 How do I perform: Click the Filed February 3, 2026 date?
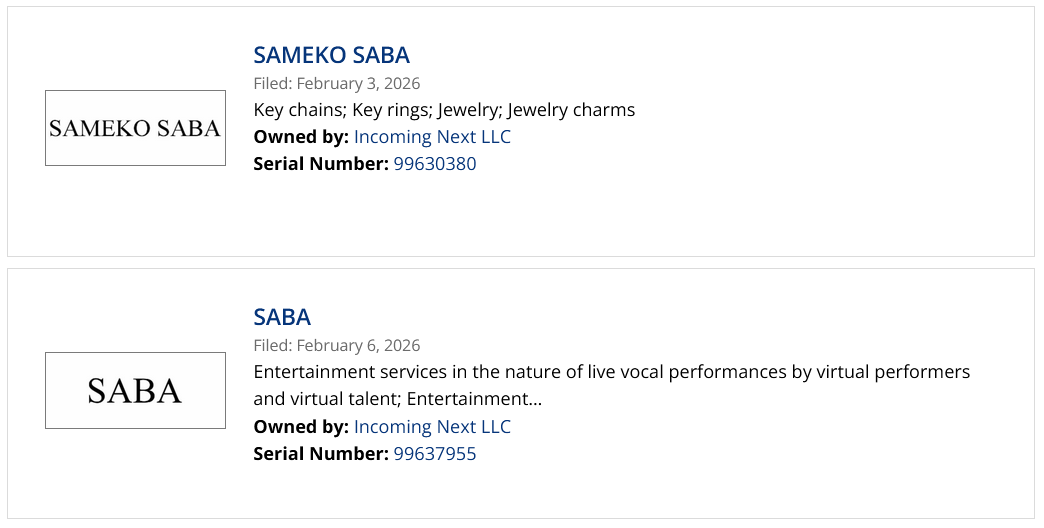337,83
